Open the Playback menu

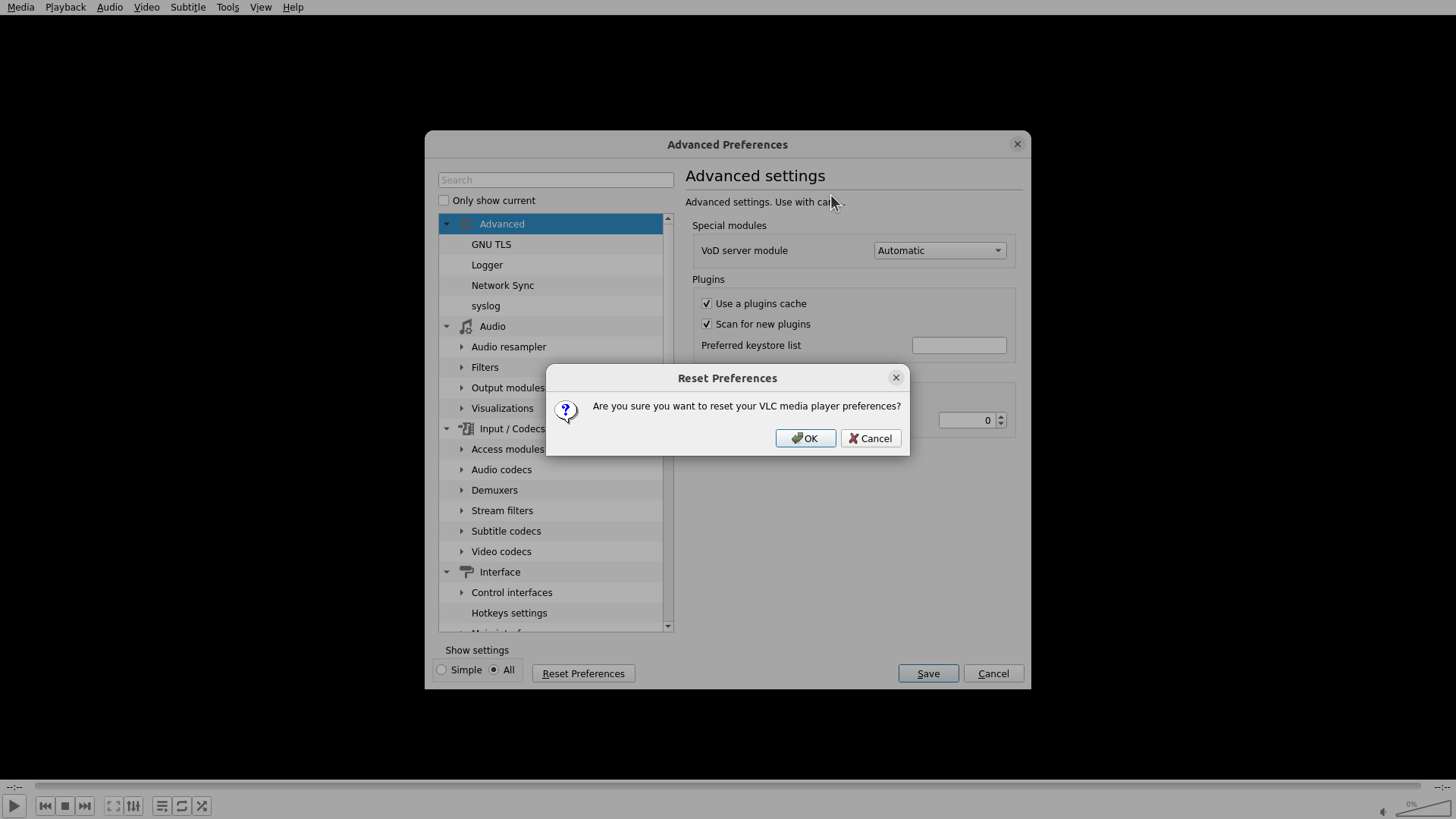coord(65,8)
